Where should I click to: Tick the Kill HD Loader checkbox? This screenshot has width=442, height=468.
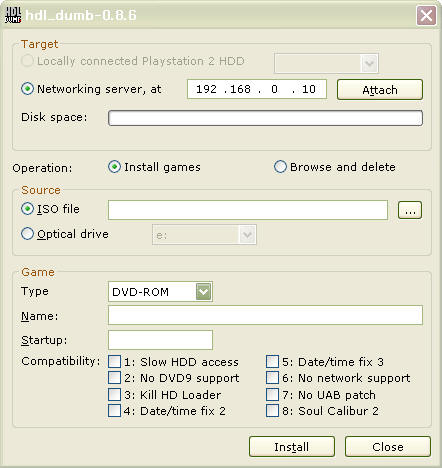point(114,394)
